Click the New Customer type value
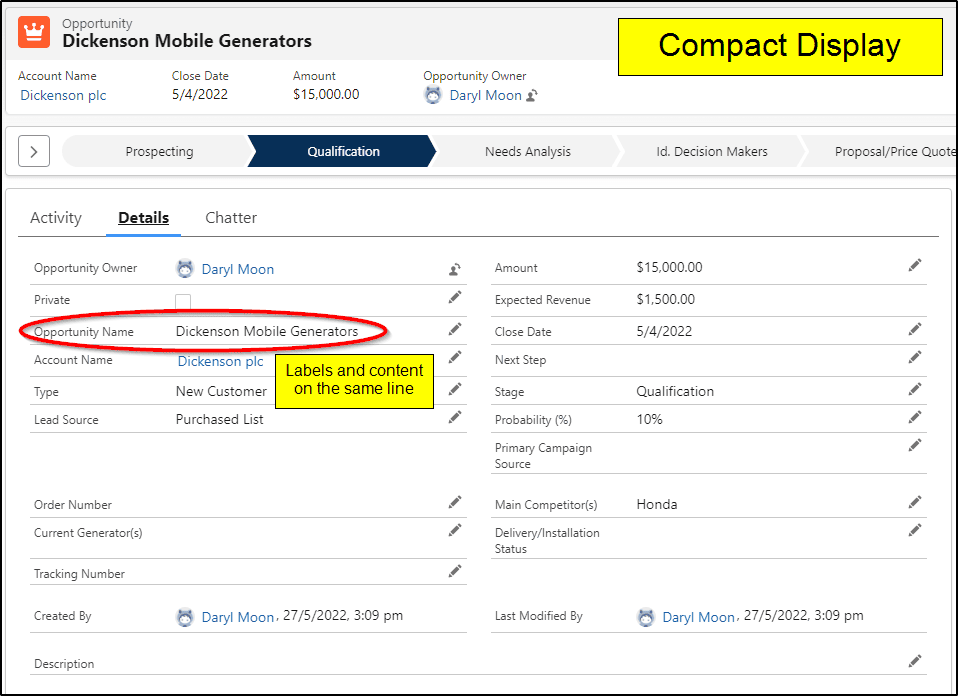Screen dimensions: 958x696 (x=221, y=391)
